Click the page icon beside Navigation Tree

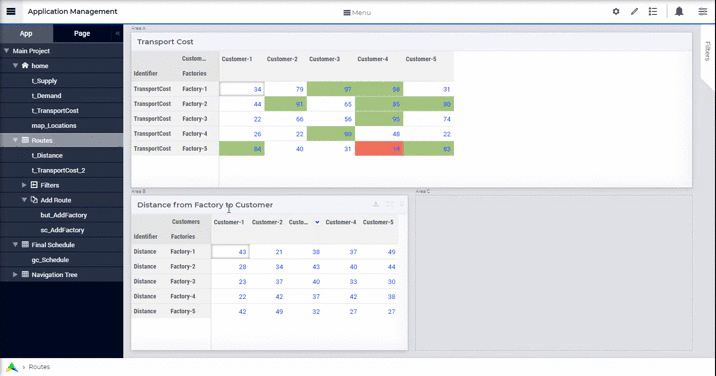click(25, 275)
